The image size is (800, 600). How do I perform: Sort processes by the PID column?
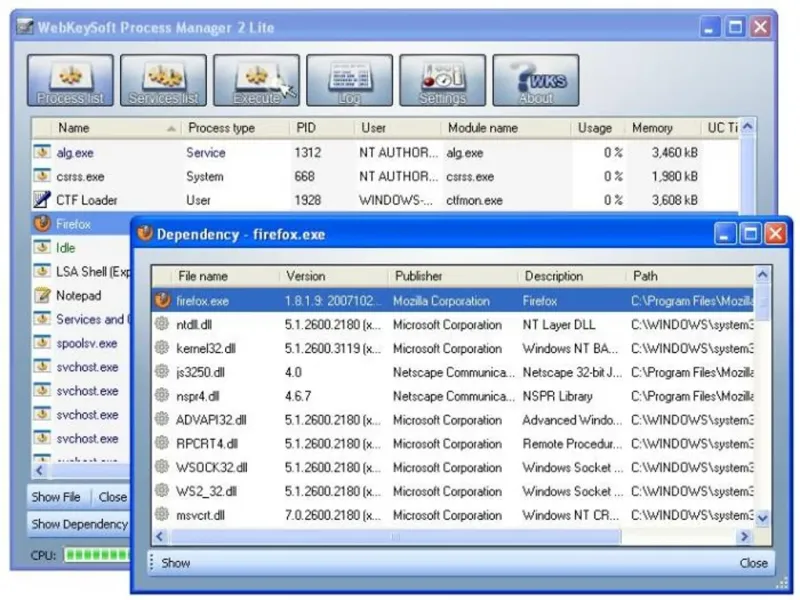click(321, 128)
